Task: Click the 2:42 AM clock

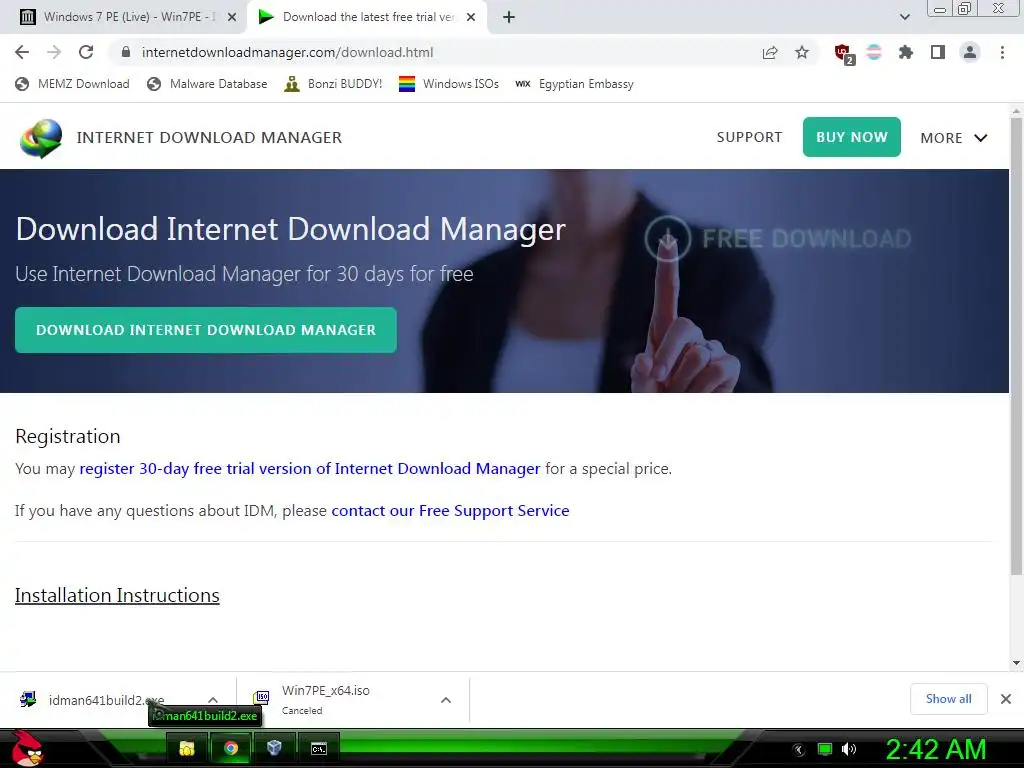Action: [x=935, y=750]
